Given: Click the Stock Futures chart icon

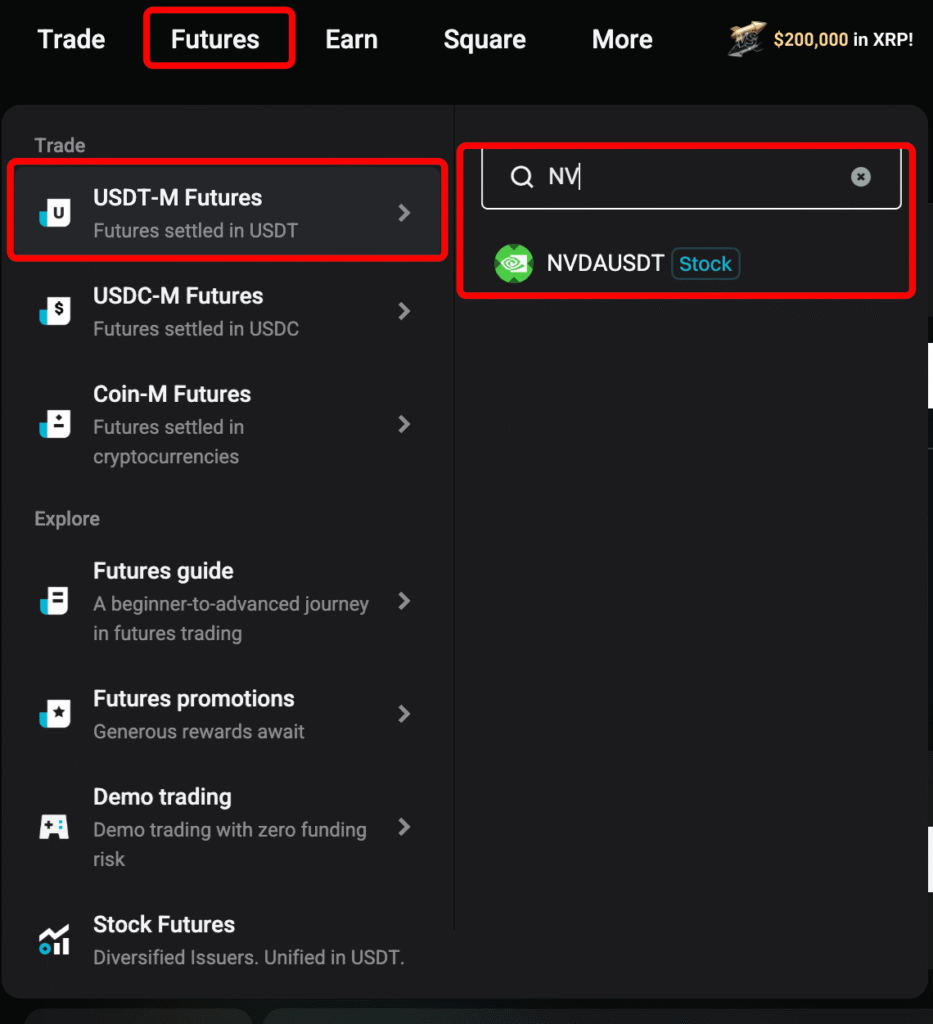Looking at the screenshot, I should point(54,940).
